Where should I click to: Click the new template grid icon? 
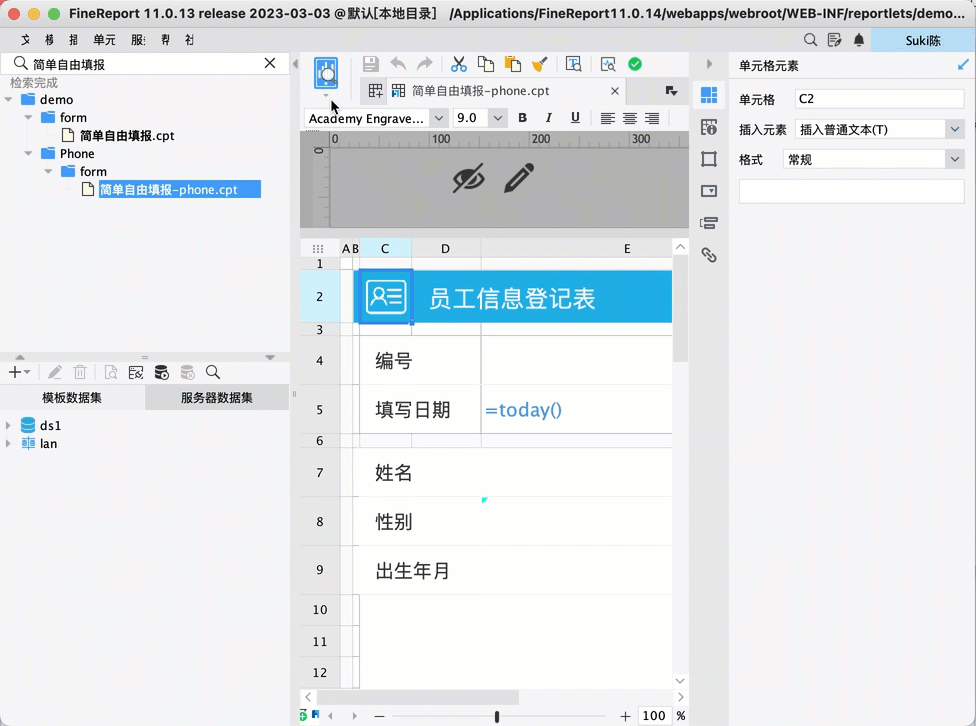(375, 91)
